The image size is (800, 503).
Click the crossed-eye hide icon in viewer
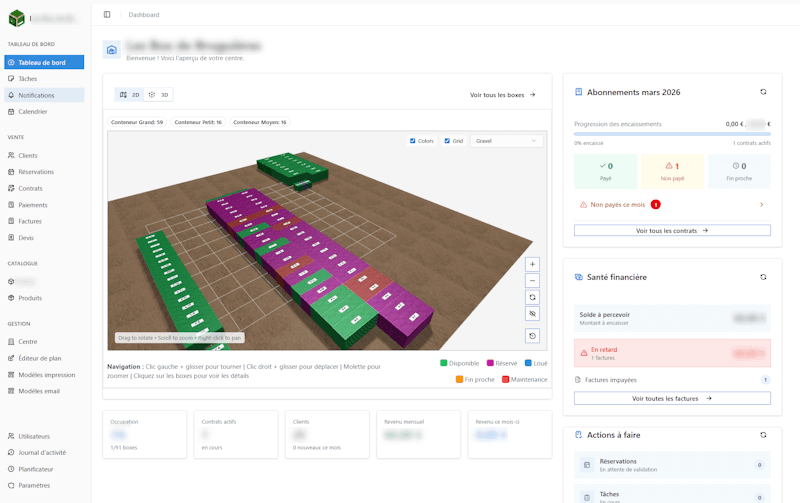(532, 314)
